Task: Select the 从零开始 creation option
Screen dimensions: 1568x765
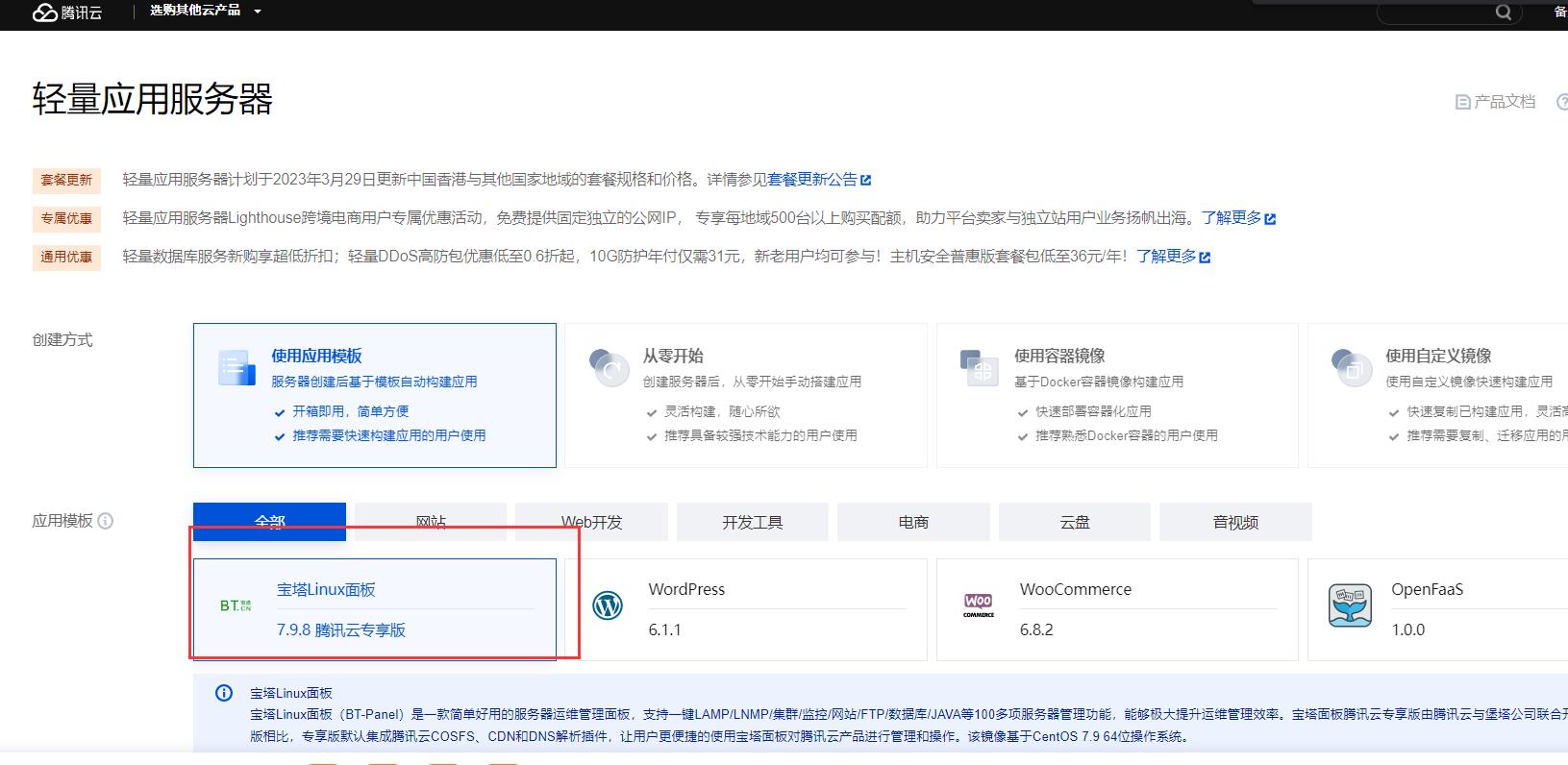Action: (746, 395)
